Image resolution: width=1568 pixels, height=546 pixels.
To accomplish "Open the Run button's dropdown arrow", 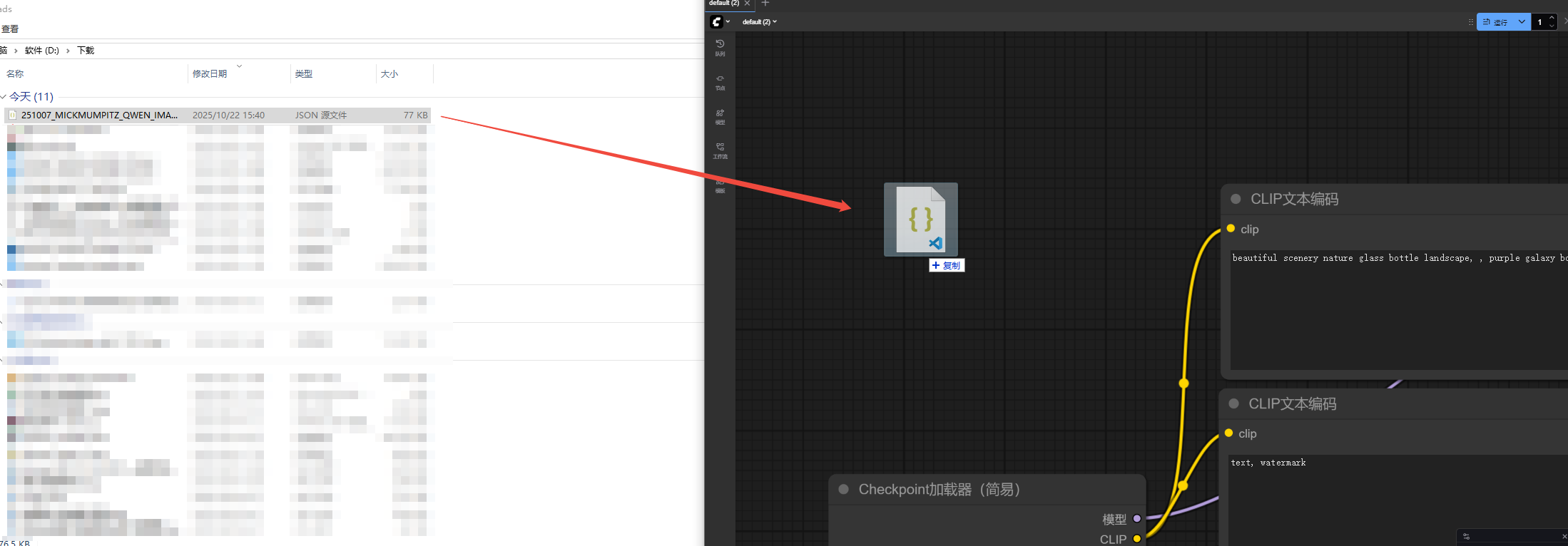I will (x=1522, y=22).
